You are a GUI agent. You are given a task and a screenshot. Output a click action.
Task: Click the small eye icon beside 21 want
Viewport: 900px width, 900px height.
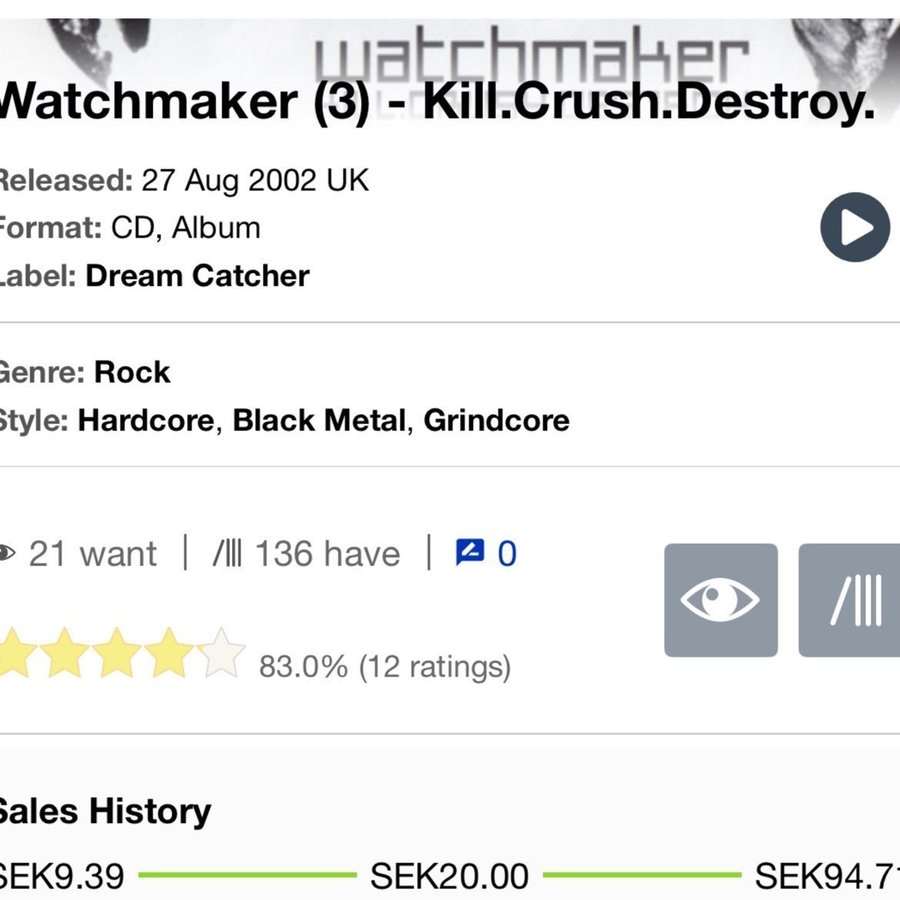(8, 554)
